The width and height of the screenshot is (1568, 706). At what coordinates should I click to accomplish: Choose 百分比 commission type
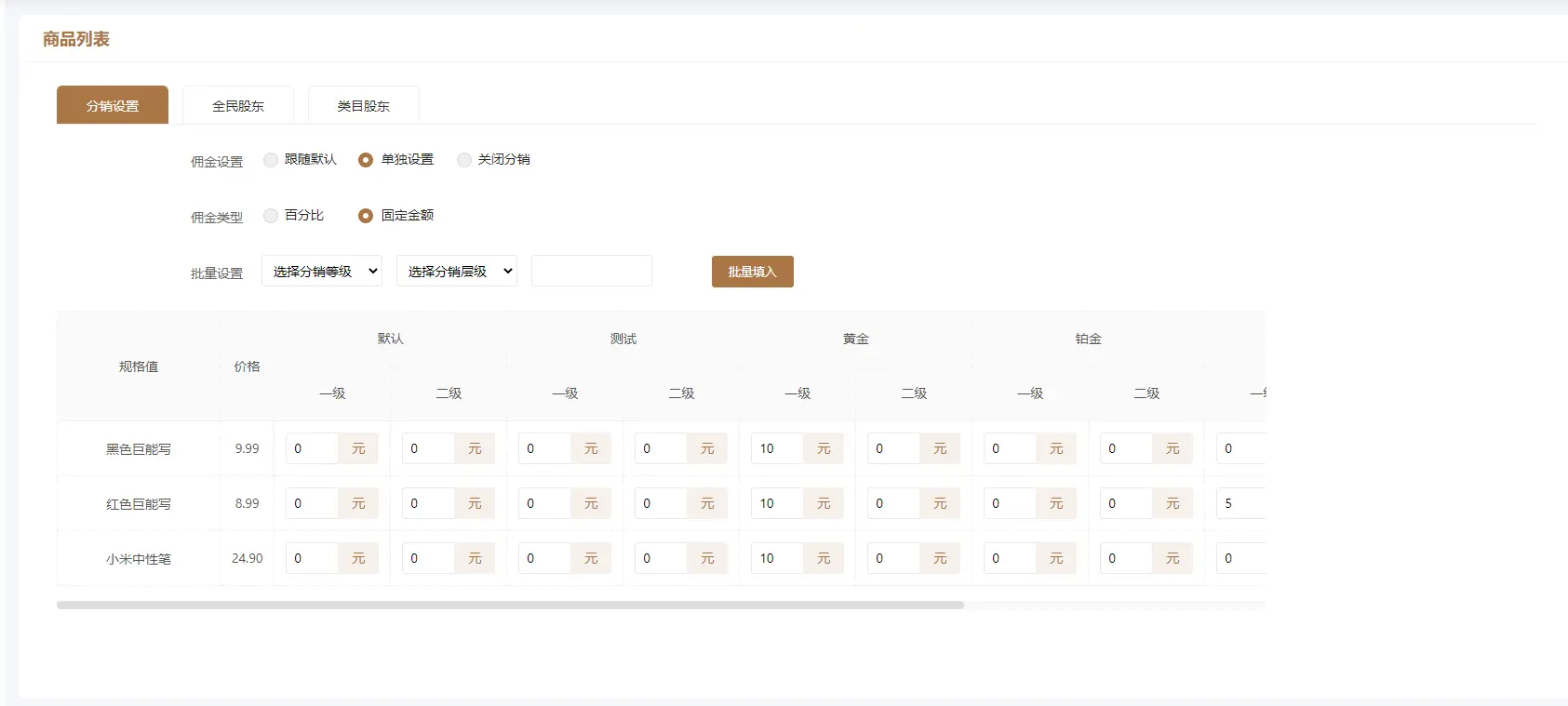point(271,216)
